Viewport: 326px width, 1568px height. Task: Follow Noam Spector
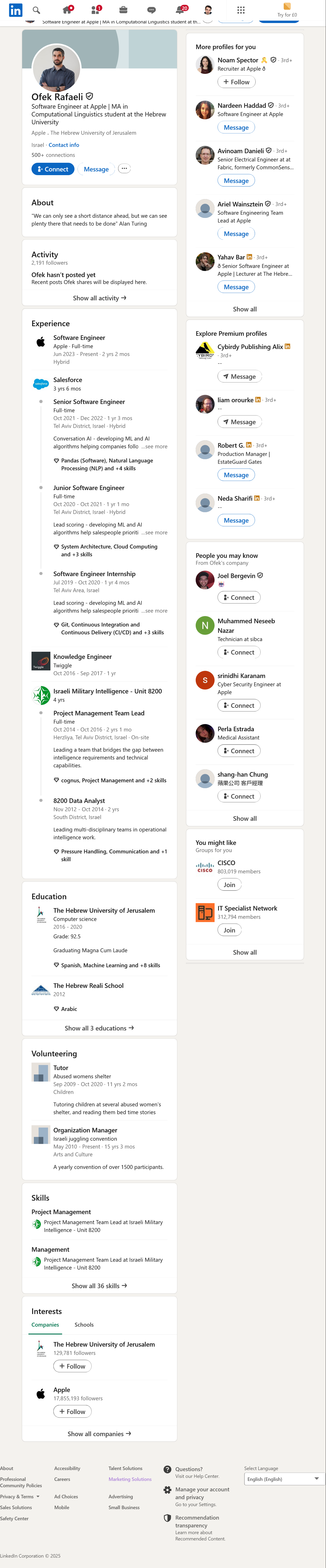click(x=237, y=82)
